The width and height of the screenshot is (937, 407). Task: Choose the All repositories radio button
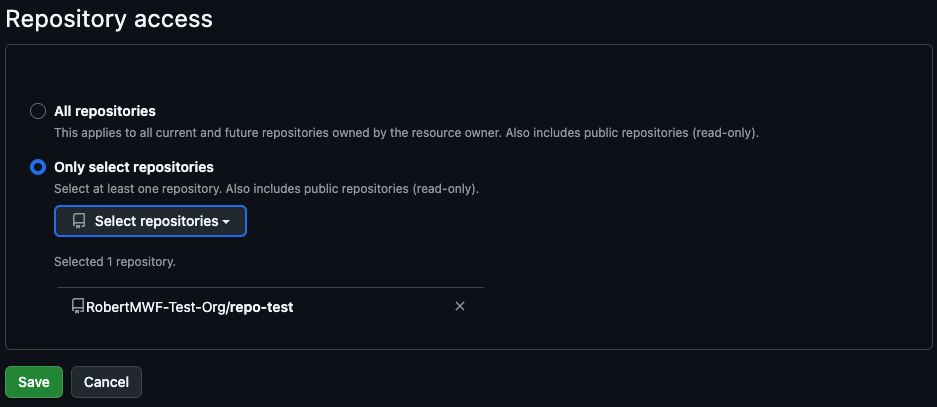[38, 111]
